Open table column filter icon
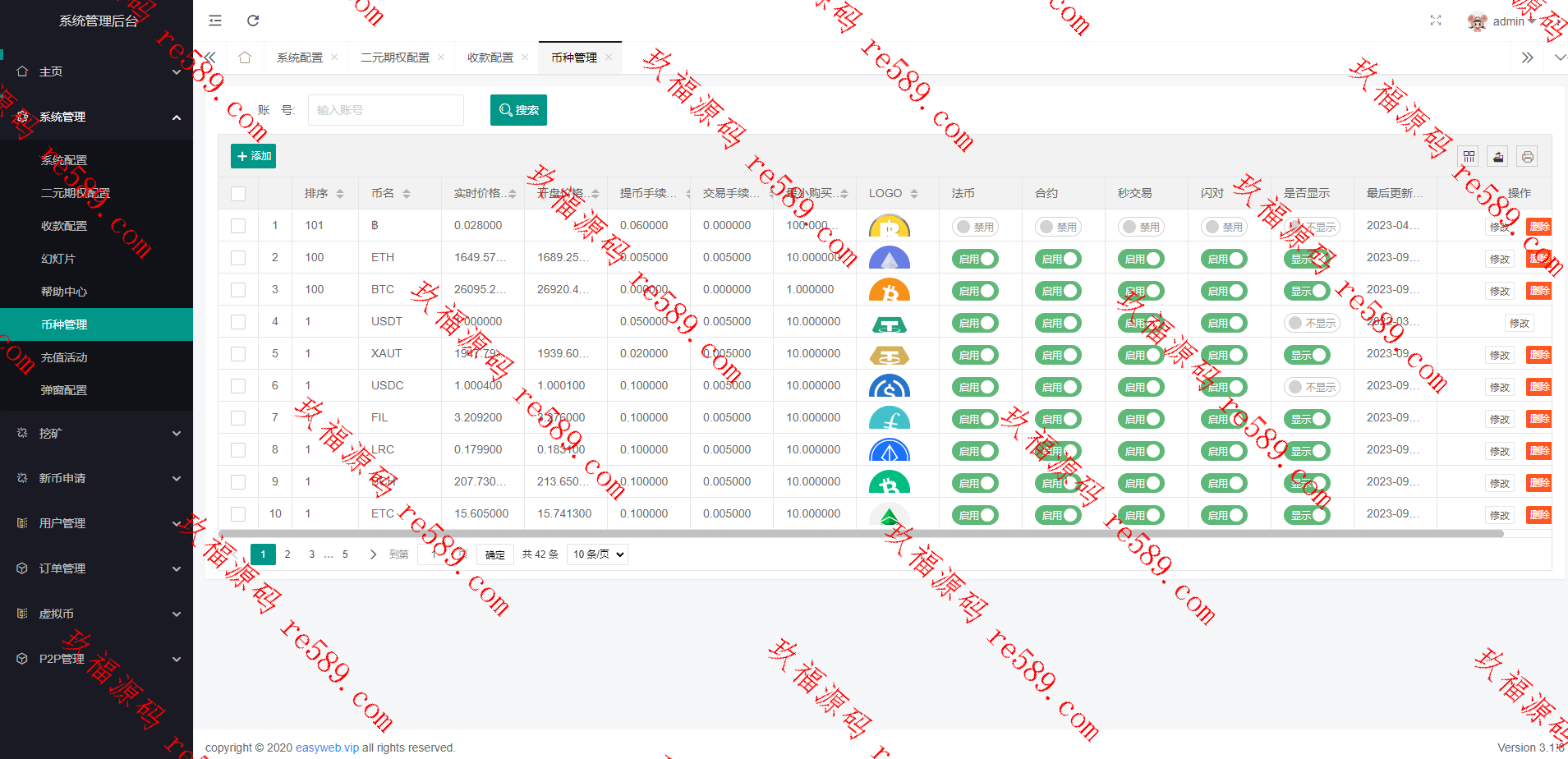 [1469, 157]
